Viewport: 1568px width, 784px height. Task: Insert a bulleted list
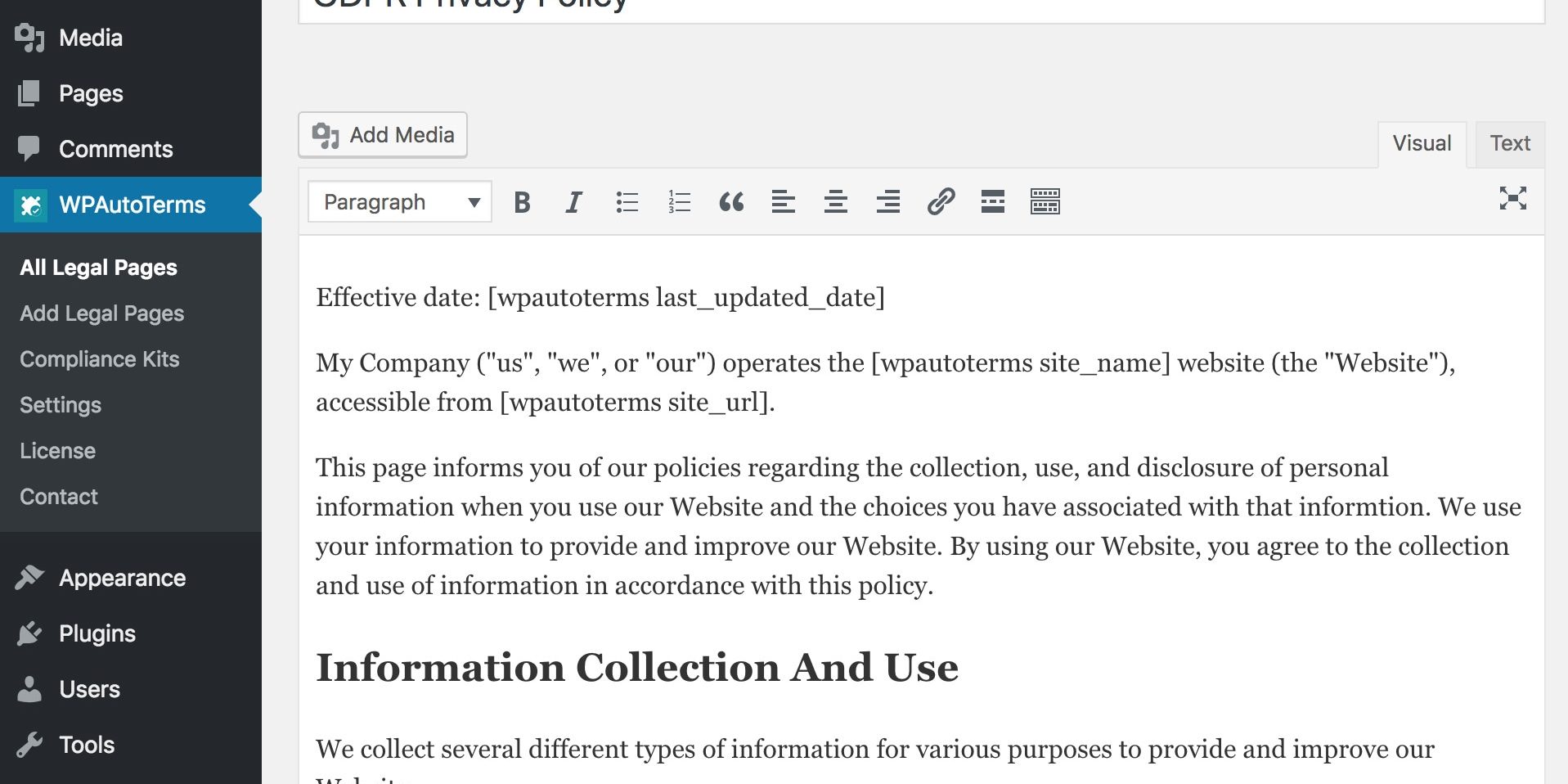(x=627, y=202)
